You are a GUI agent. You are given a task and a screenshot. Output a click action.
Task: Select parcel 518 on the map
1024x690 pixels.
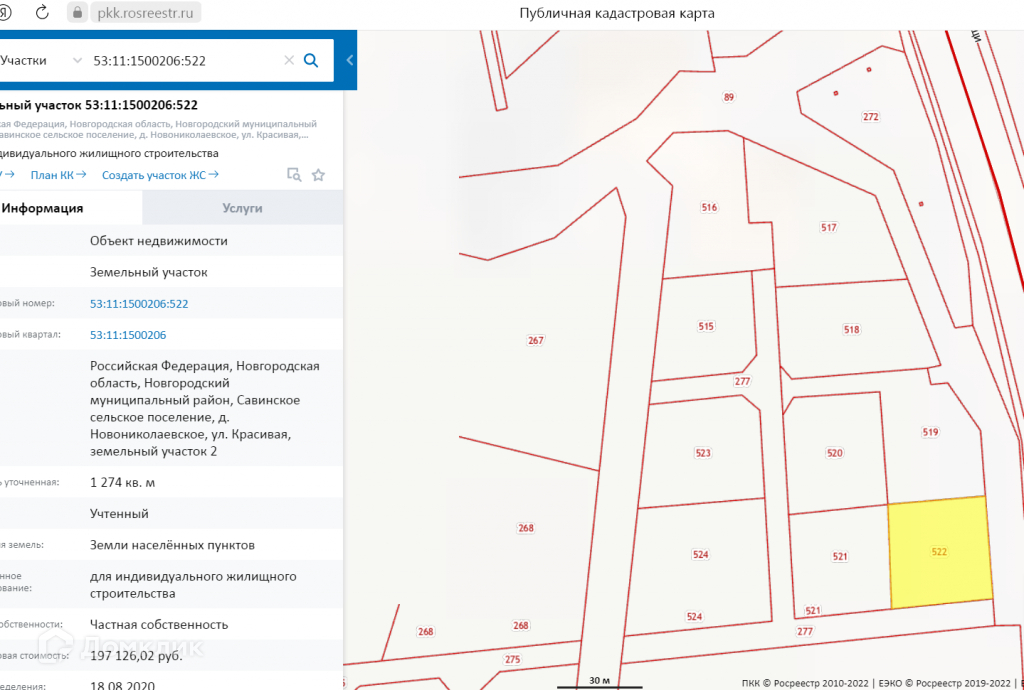(x=852, y=330)
